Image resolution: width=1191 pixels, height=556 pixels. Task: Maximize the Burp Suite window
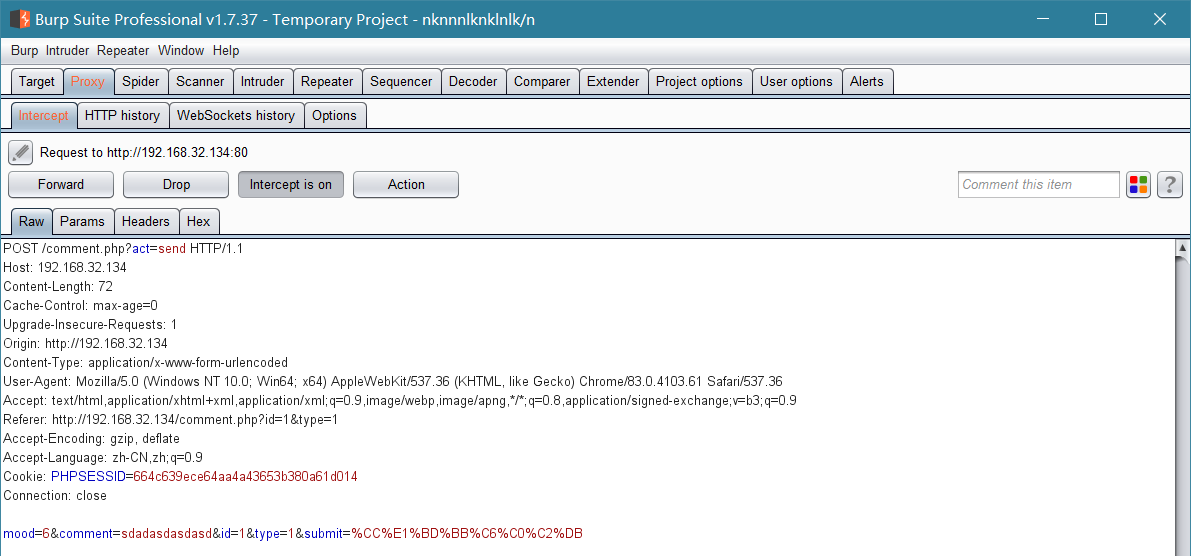(x=1101, y=20)
